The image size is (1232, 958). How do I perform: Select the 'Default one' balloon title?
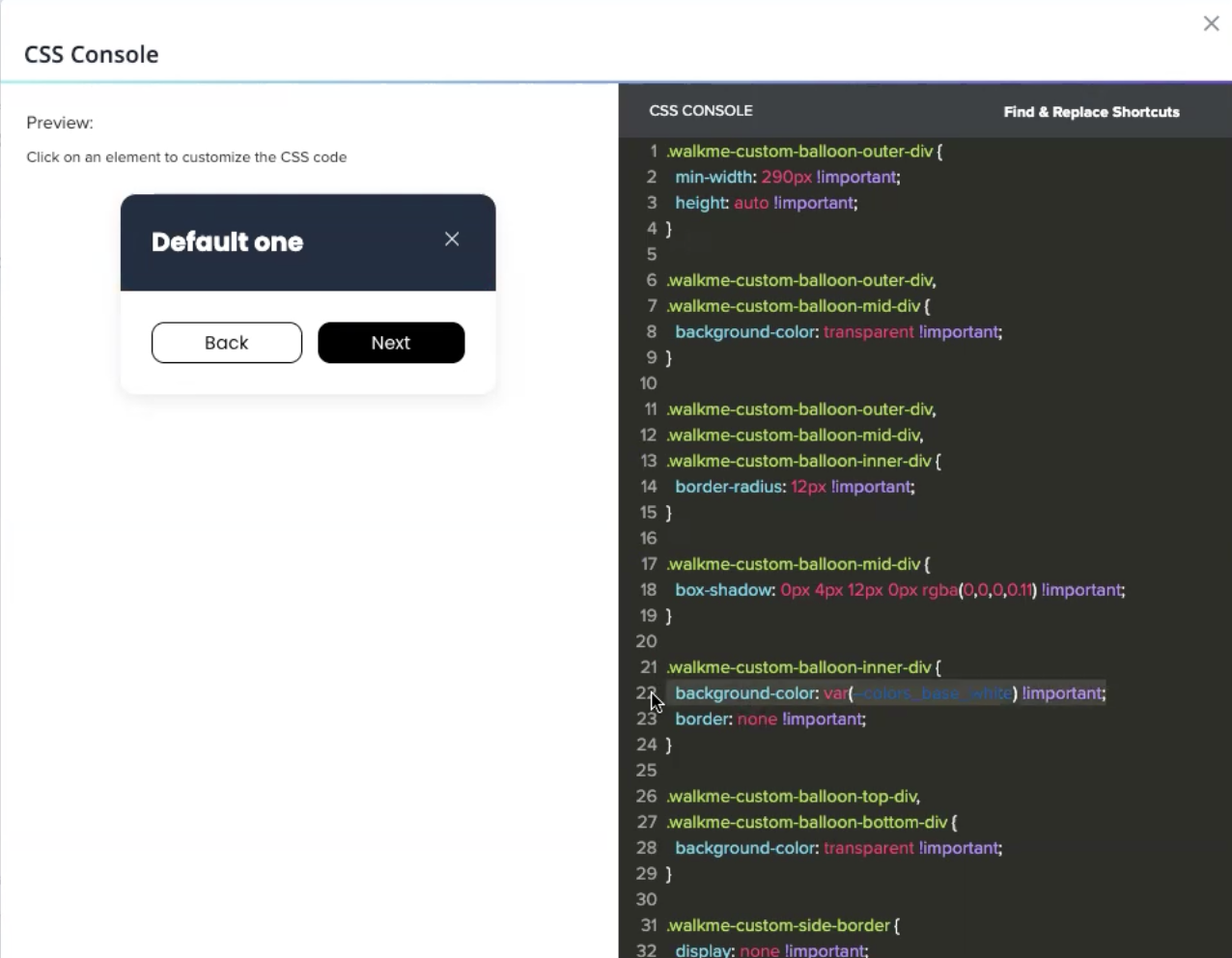tap(227, 242)
